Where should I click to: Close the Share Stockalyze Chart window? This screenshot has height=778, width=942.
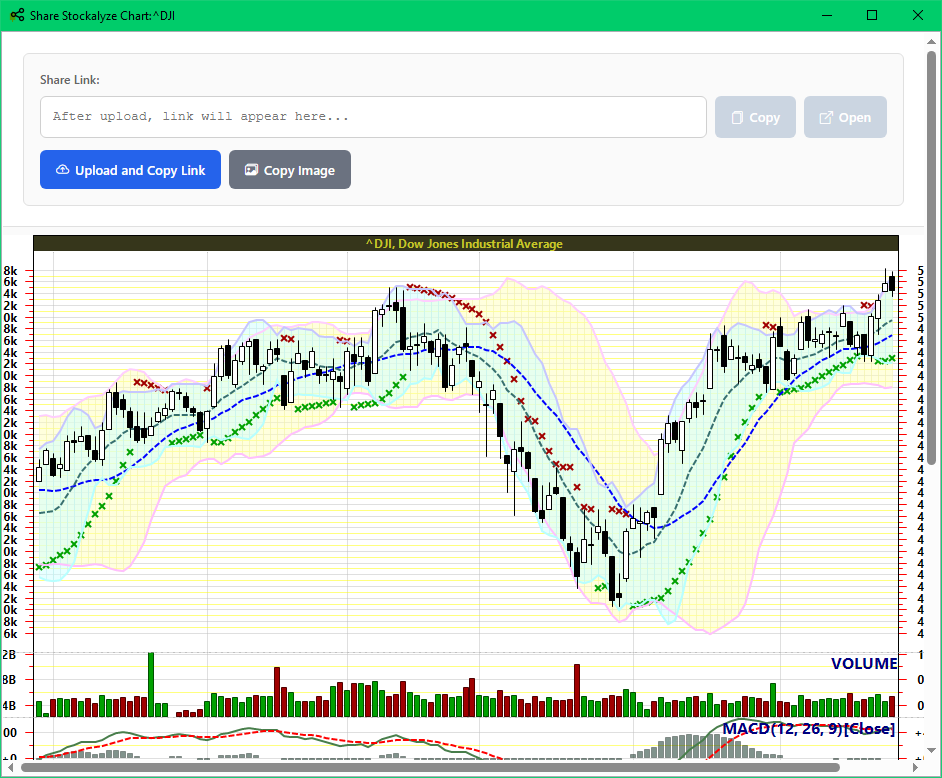(x=918, y=16)
